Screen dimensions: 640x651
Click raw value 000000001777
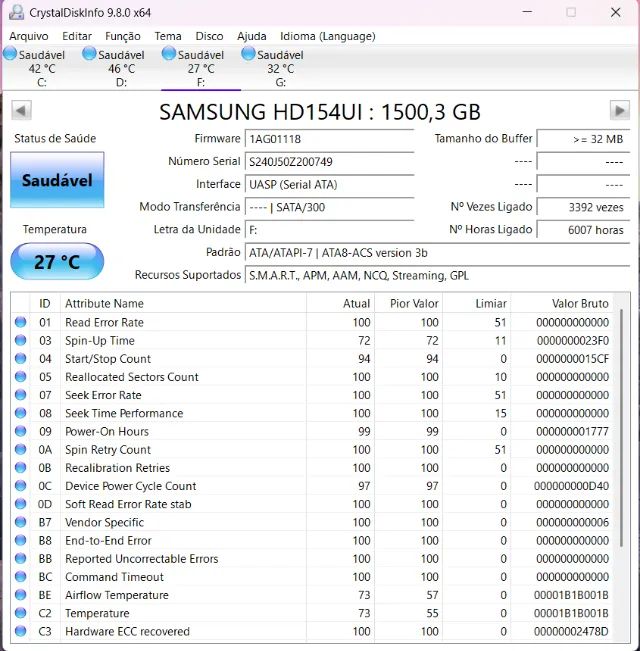point(572,431)
